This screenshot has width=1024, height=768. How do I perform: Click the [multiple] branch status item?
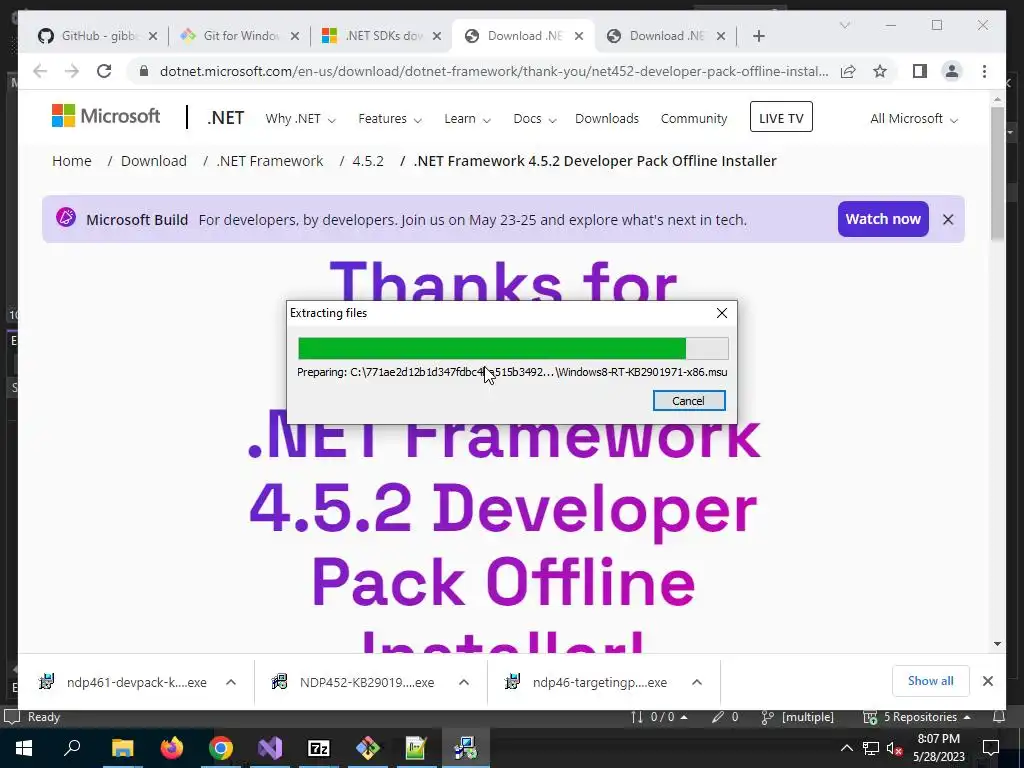point(797,717)
